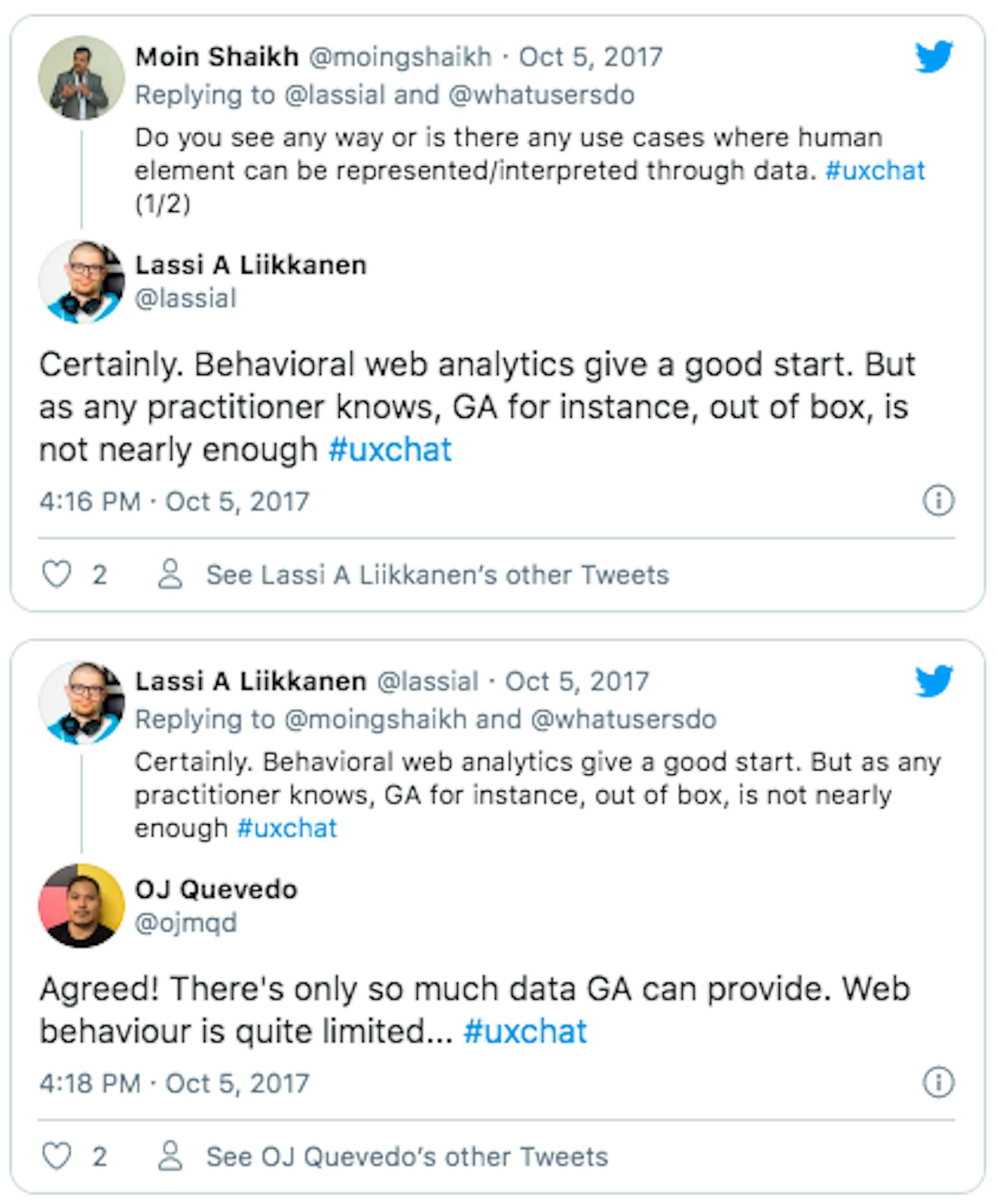The width and height of the screenshot is (998, 1204).
Task: Click #uxchat hashtag in Moin Shaikh's tweet
Action: click(875, 170)
